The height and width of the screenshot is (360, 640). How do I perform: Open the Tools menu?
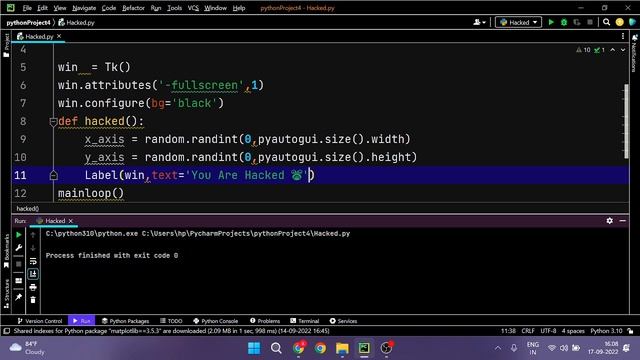[174, 8]
